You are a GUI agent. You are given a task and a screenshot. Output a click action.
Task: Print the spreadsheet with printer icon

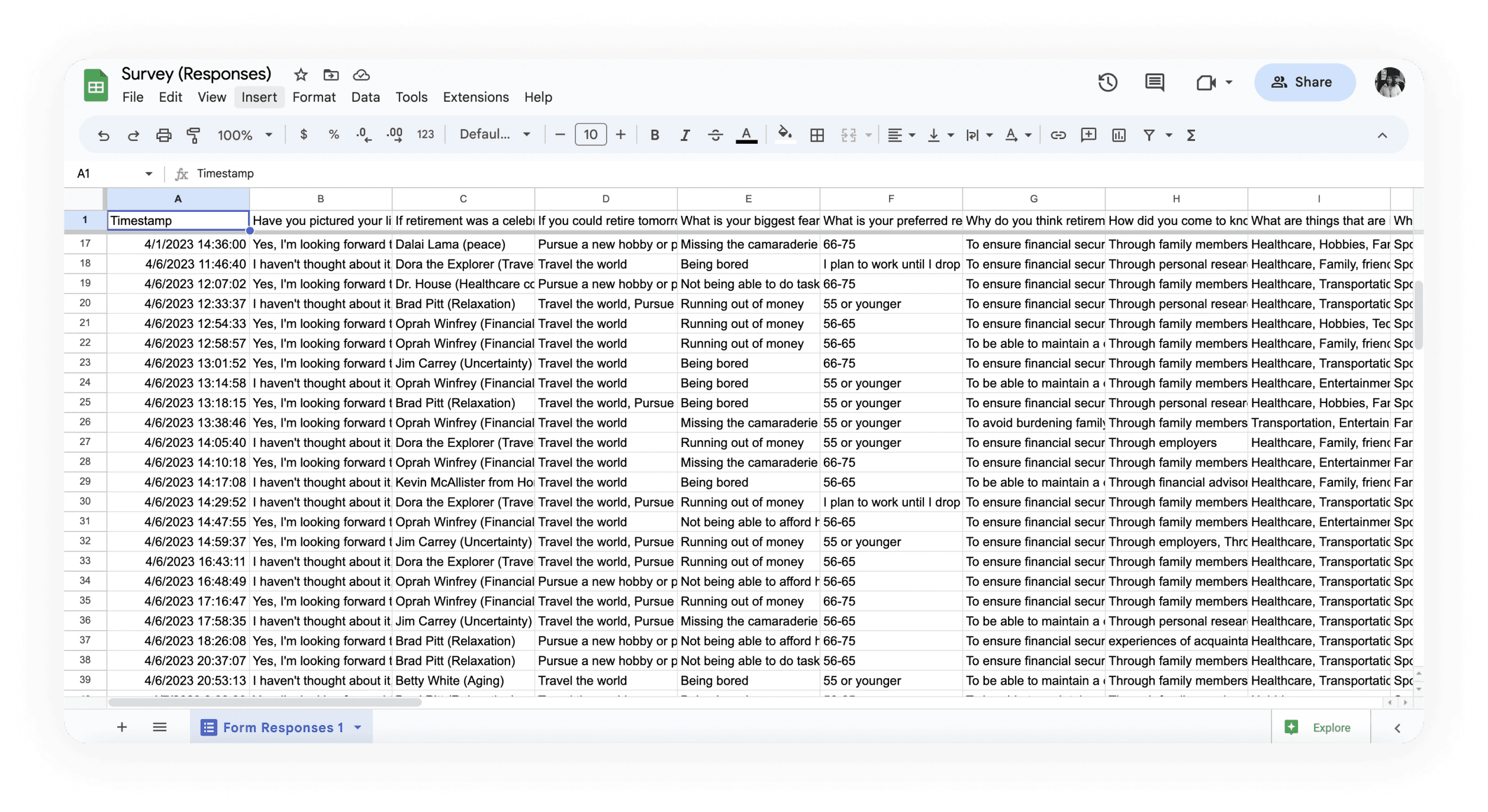(x=164, y=136)
